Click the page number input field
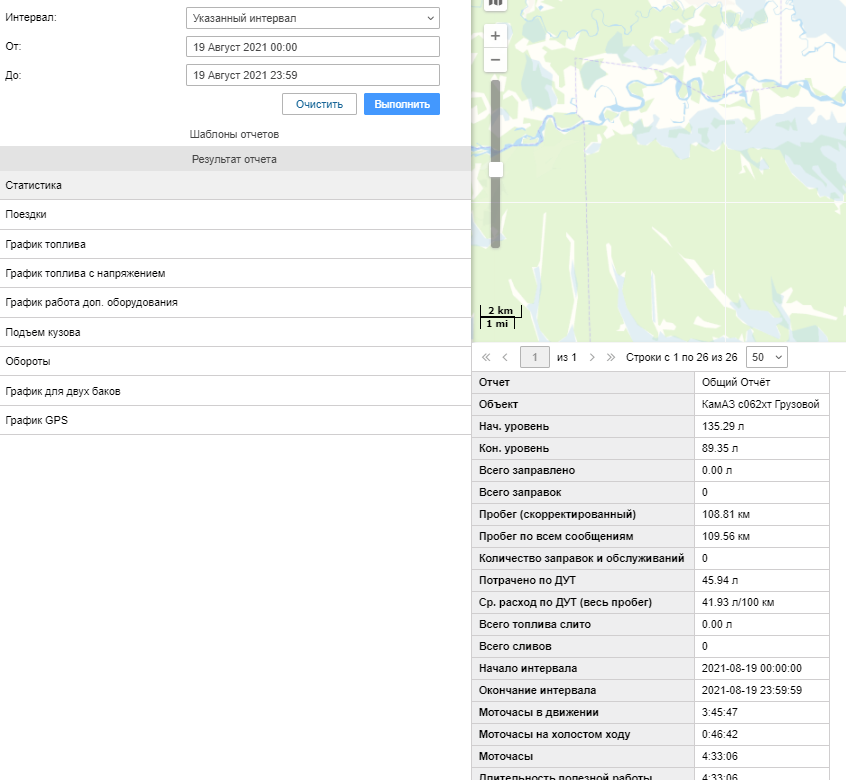 [x=536, y=357]
